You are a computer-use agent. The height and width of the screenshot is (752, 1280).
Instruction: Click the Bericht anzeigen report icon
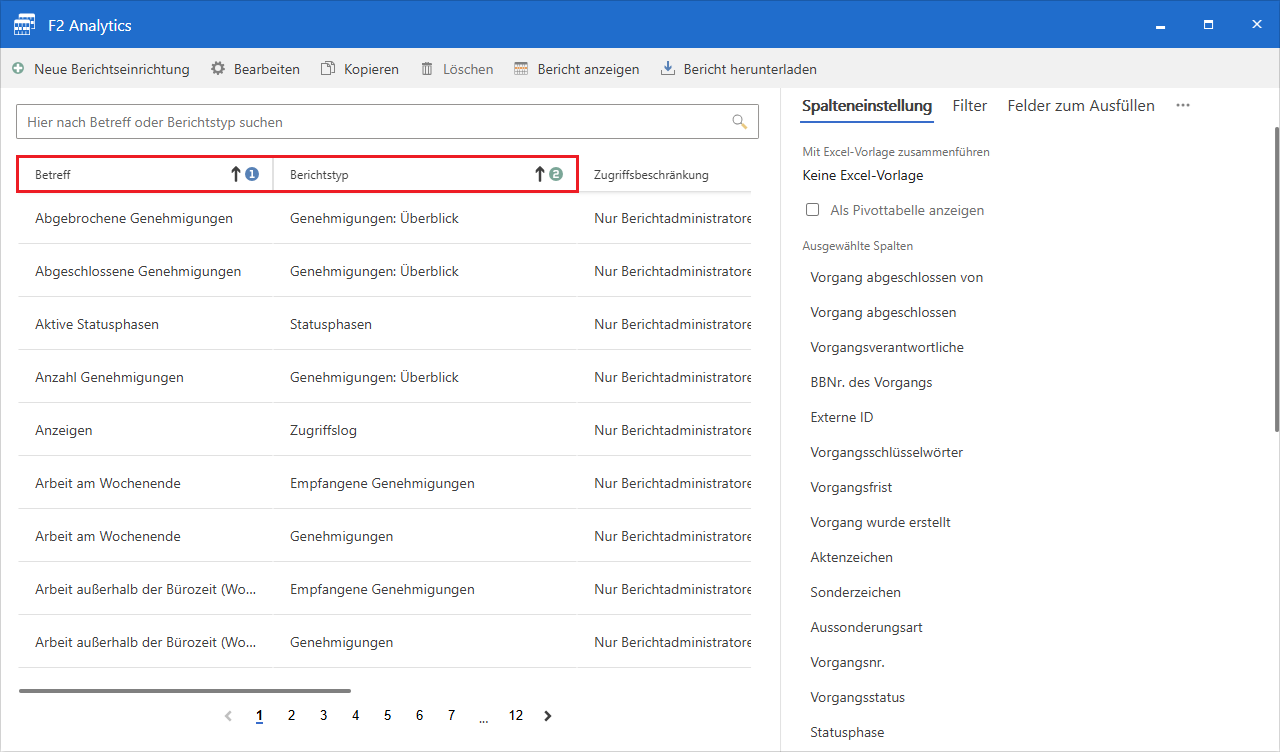[x=520, y=69]
